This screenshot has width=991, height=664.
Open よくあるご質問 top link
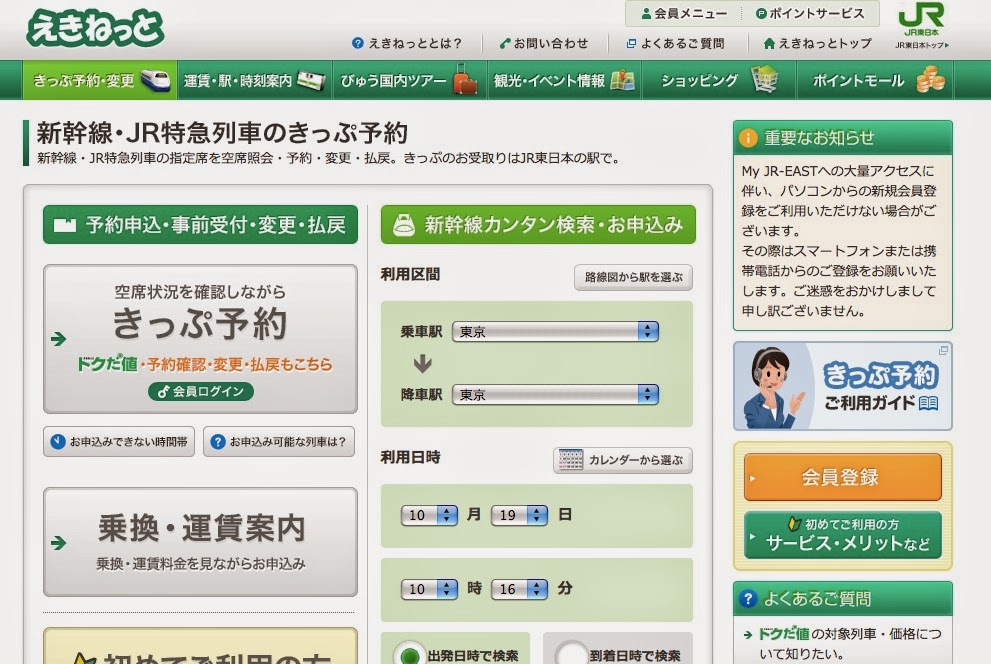pos(675,43)
